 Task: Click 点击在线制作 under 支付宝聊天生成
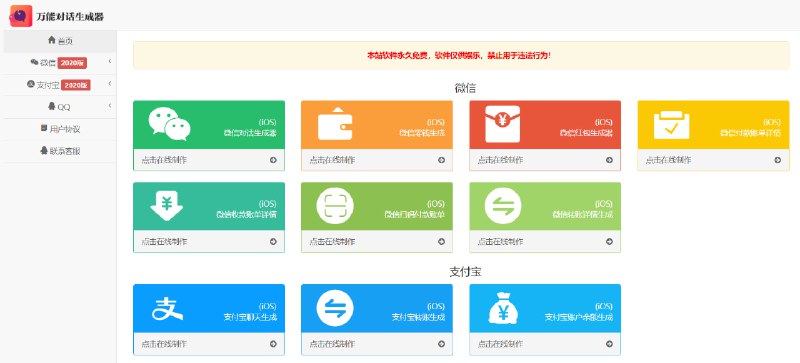[x=164, y=344]
